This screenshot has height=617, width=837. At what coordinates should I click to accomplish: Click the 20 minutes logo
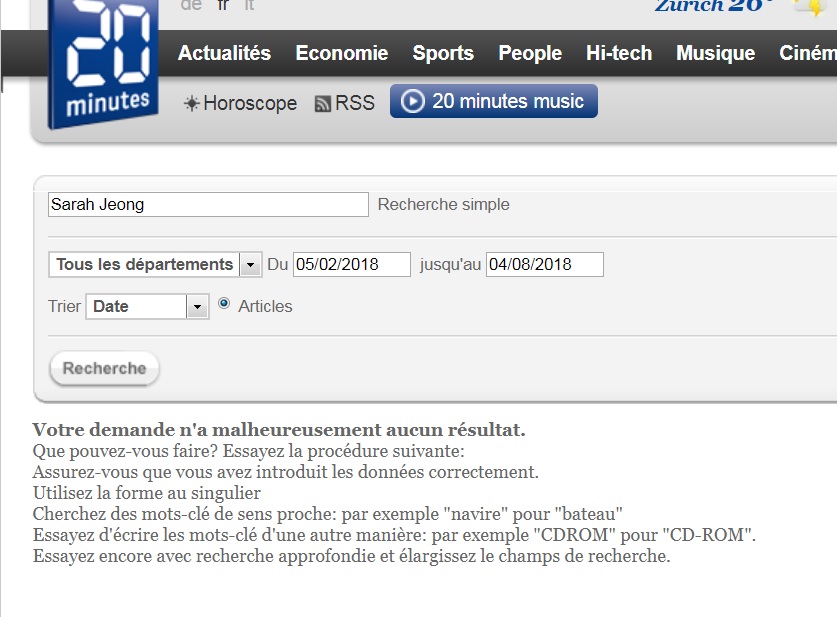[108, 66]
